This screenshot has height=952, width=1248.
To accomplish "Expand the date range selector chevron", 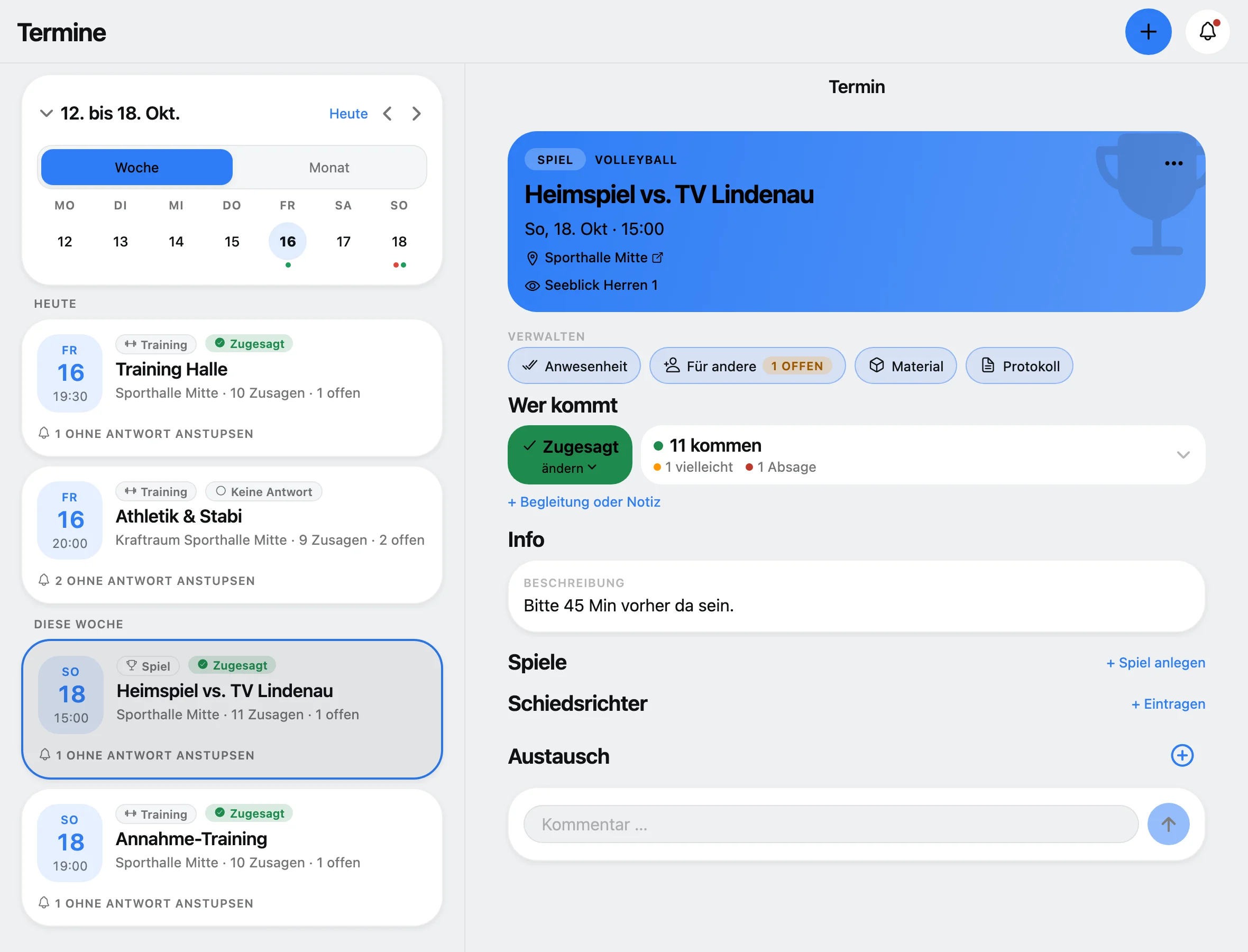I will tap(47, 113).
